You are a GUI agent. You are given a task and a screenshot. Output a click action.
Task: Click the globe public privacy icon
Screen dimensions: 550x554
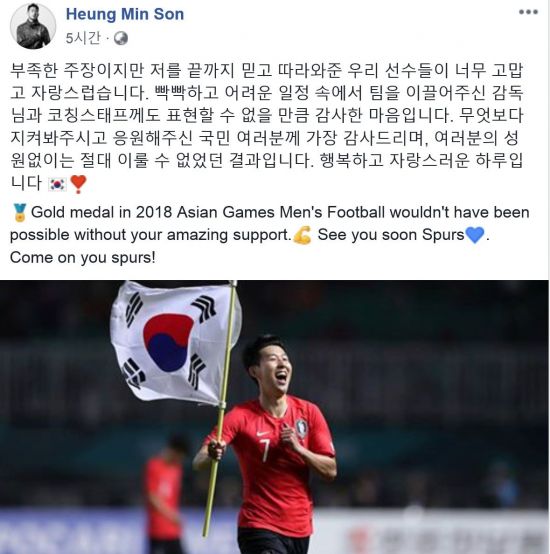pyautogui.click(x=121, y=38)
